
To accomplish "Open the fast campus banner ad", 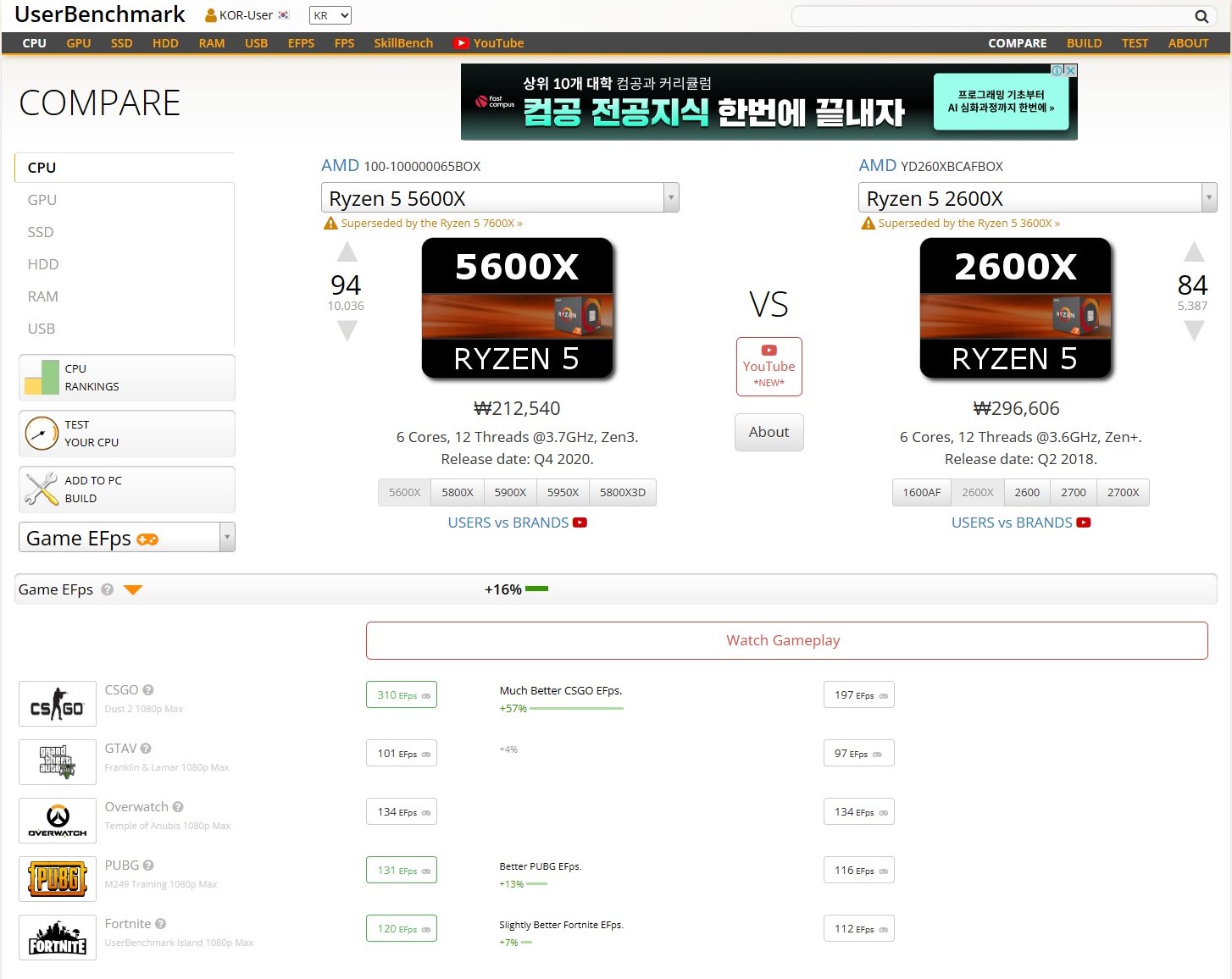I will [769, 102].
